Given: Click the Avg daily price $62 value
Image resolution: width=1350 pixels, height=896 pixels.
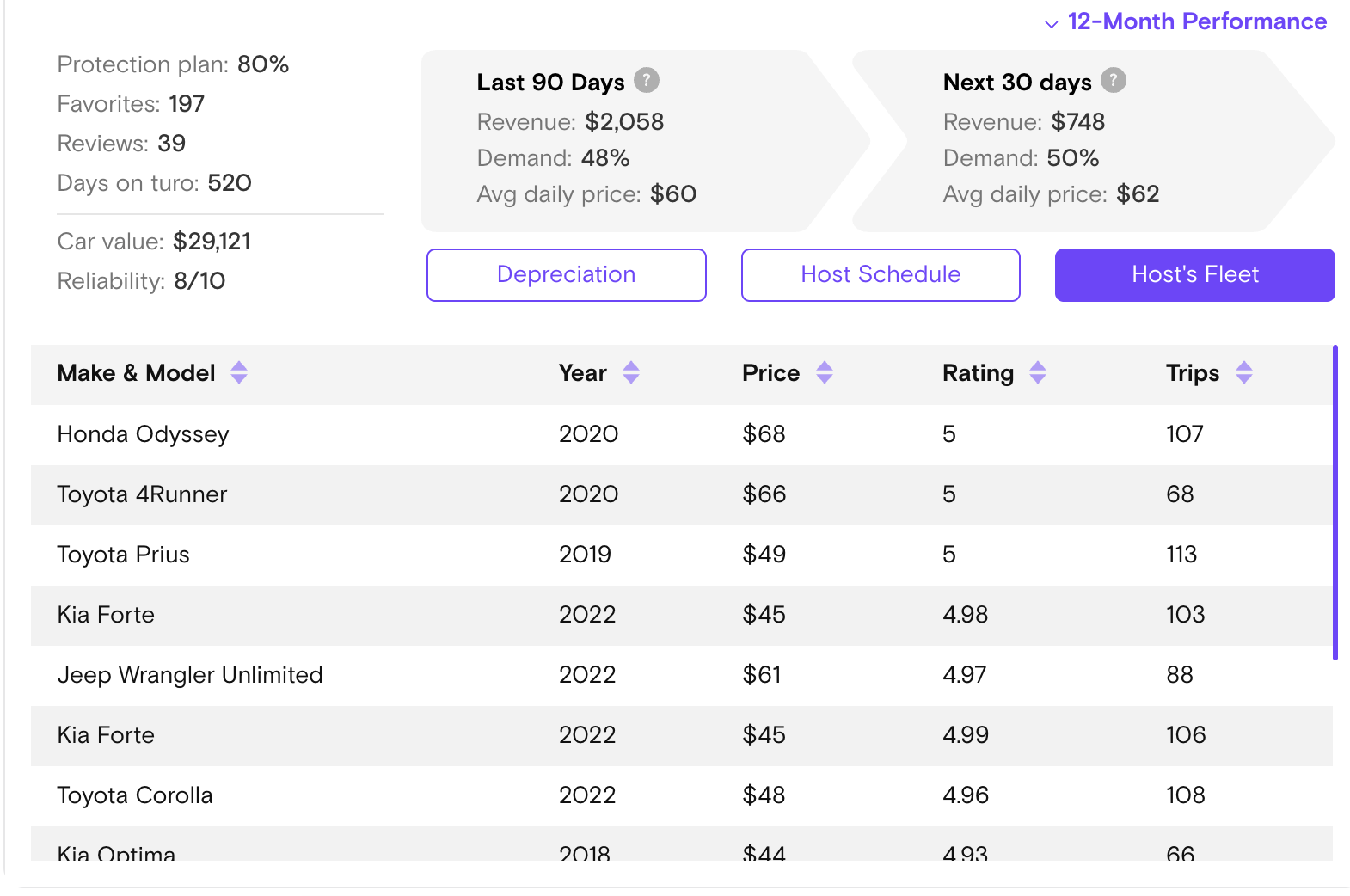Looking at the screenshot, I should (x=1138, y=194).
